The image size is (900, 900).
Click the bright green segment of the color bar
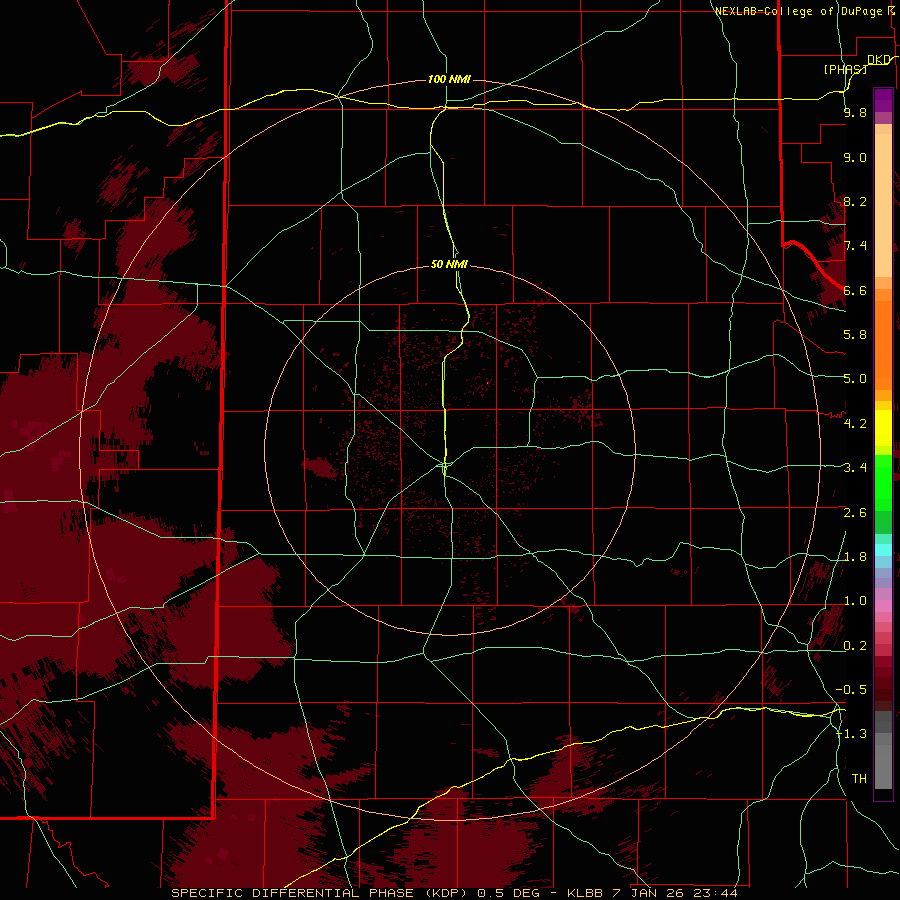point(883,482)
